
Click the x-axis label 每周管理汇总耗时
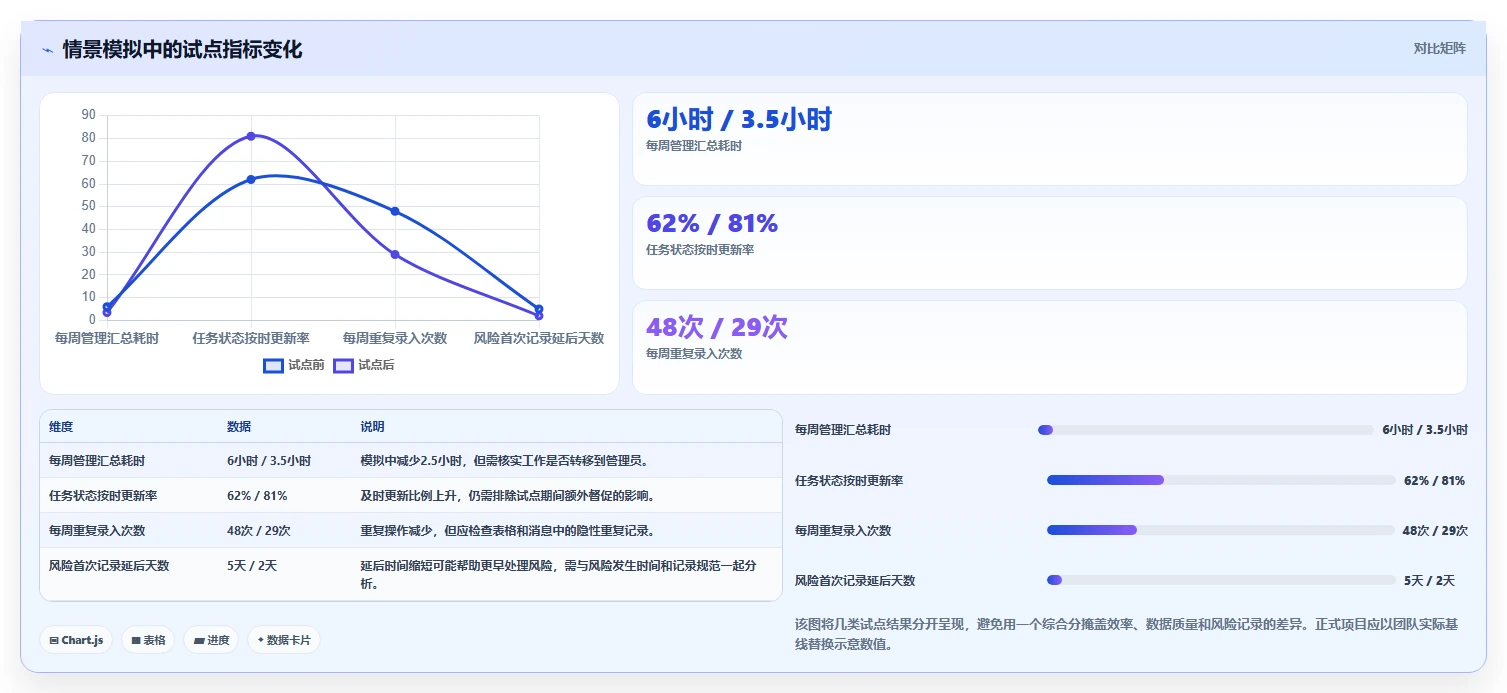pos(107,338)
